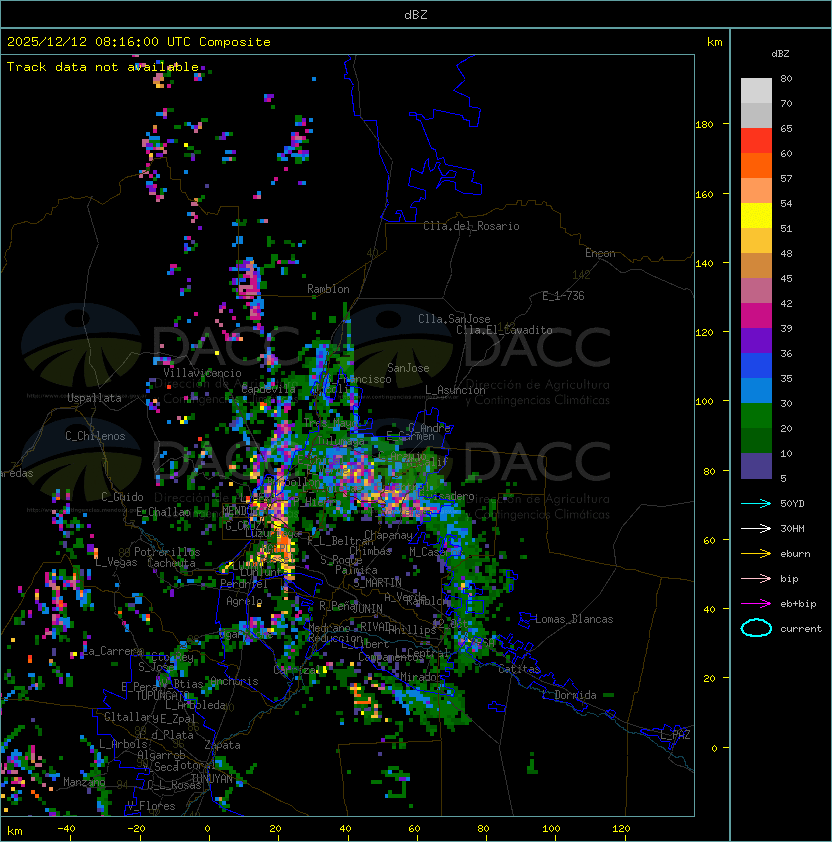Viewport: 832px width, 842px height.
Task: Click the 'V_Flores' map label
Action: tap(151, 806)
